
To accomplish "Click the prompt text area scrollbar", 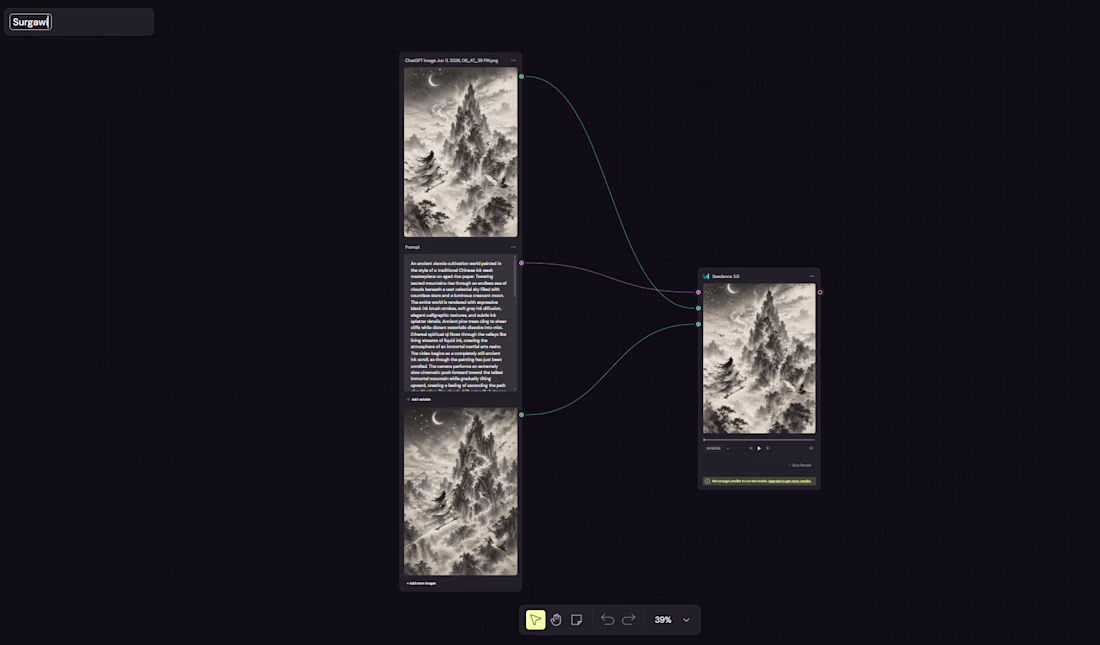I will tap(516, 279).
